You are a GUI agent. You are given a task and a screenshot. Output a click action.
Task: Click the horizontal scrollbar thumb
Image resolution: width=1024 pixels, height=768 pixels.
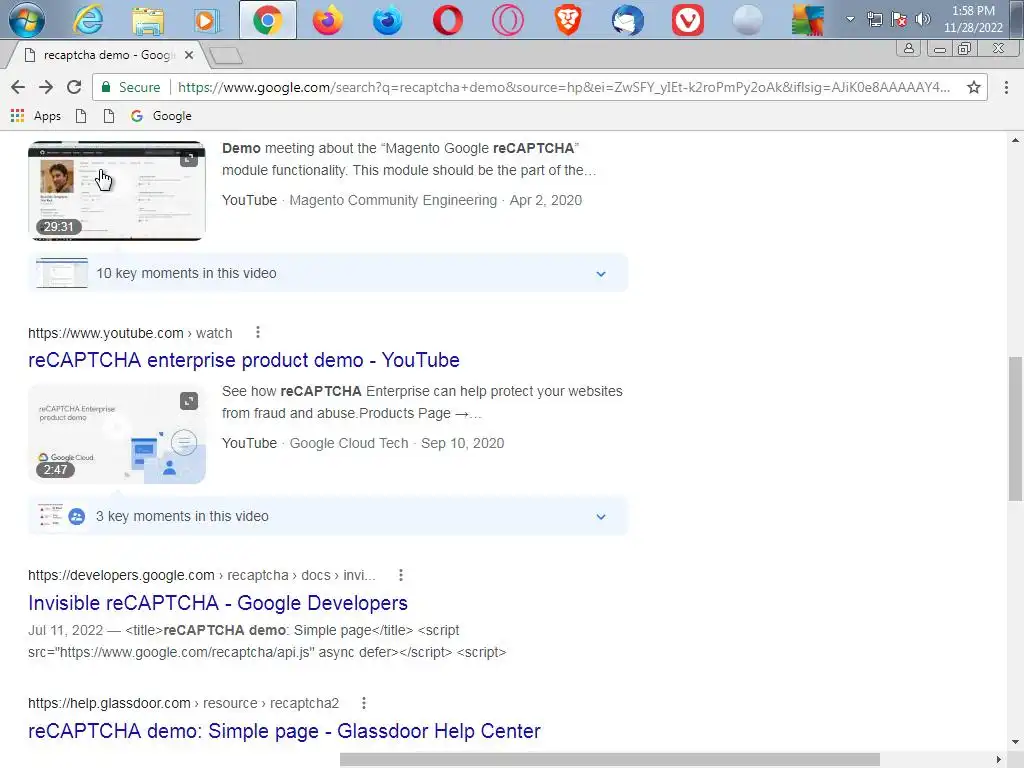tap(609, 760)
